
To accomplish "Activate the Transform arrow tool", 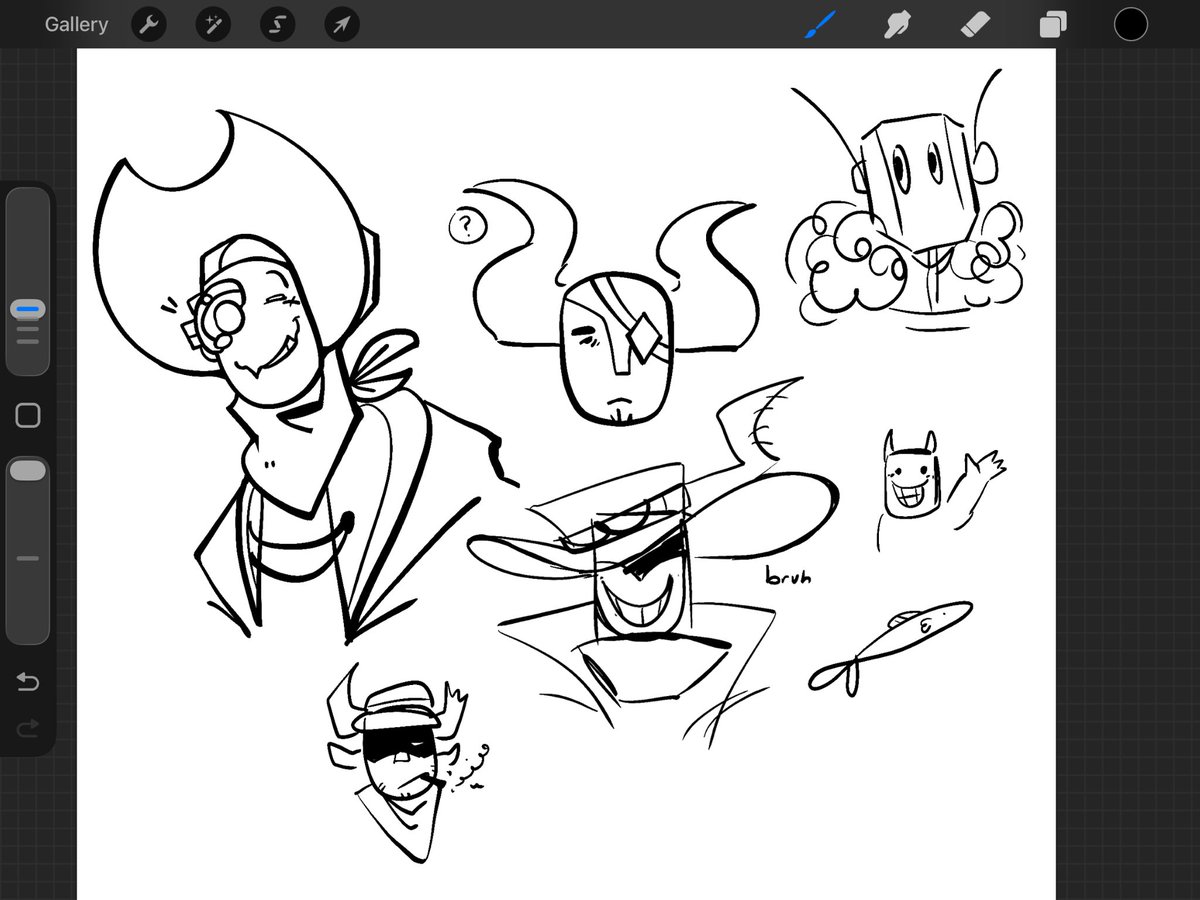I will click(x=341, y=25).
